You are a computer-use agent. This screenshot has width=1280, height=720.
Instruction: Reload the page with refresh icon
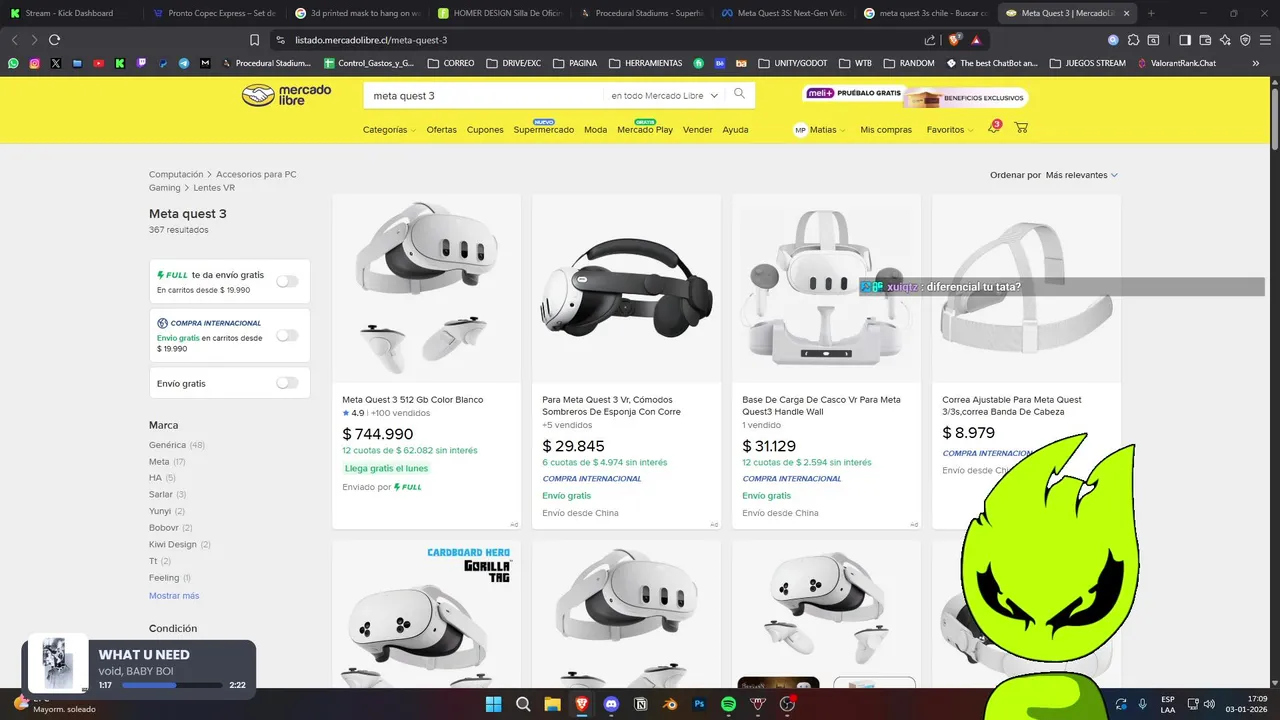[x=54, y=40]
